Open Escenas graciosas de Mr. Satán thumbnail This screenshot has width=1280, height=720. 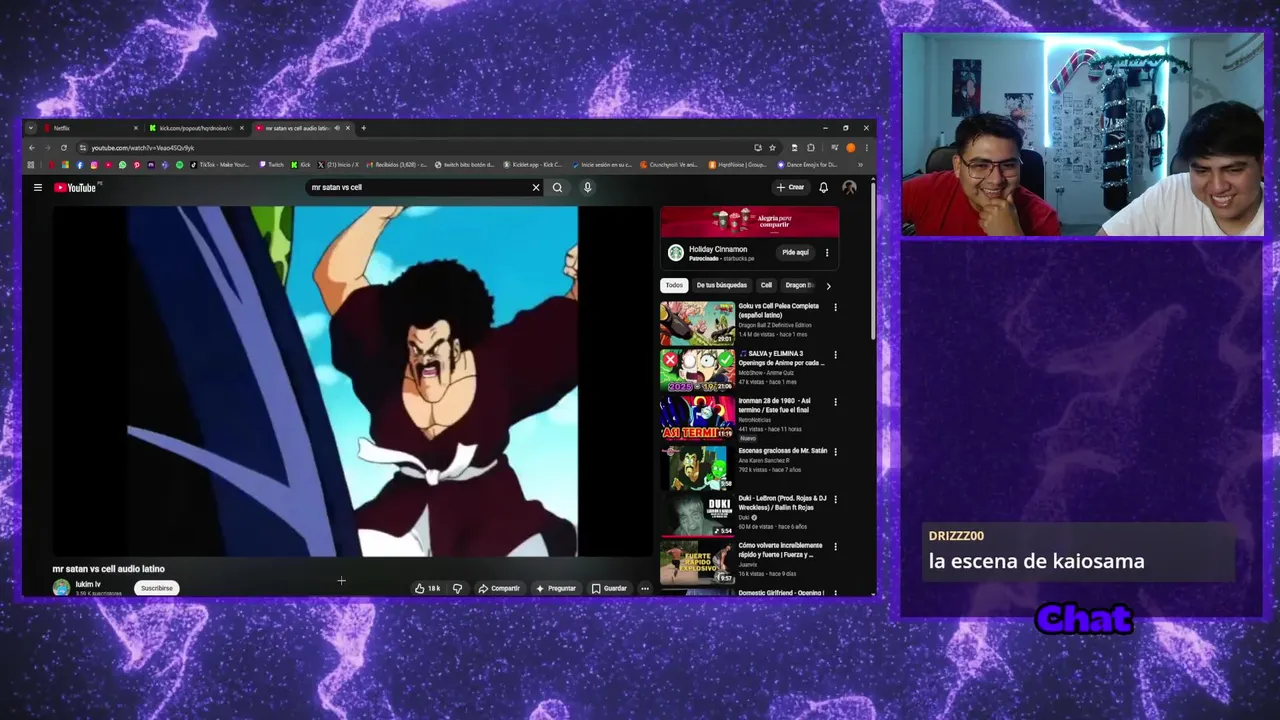(x=697, y=467)
